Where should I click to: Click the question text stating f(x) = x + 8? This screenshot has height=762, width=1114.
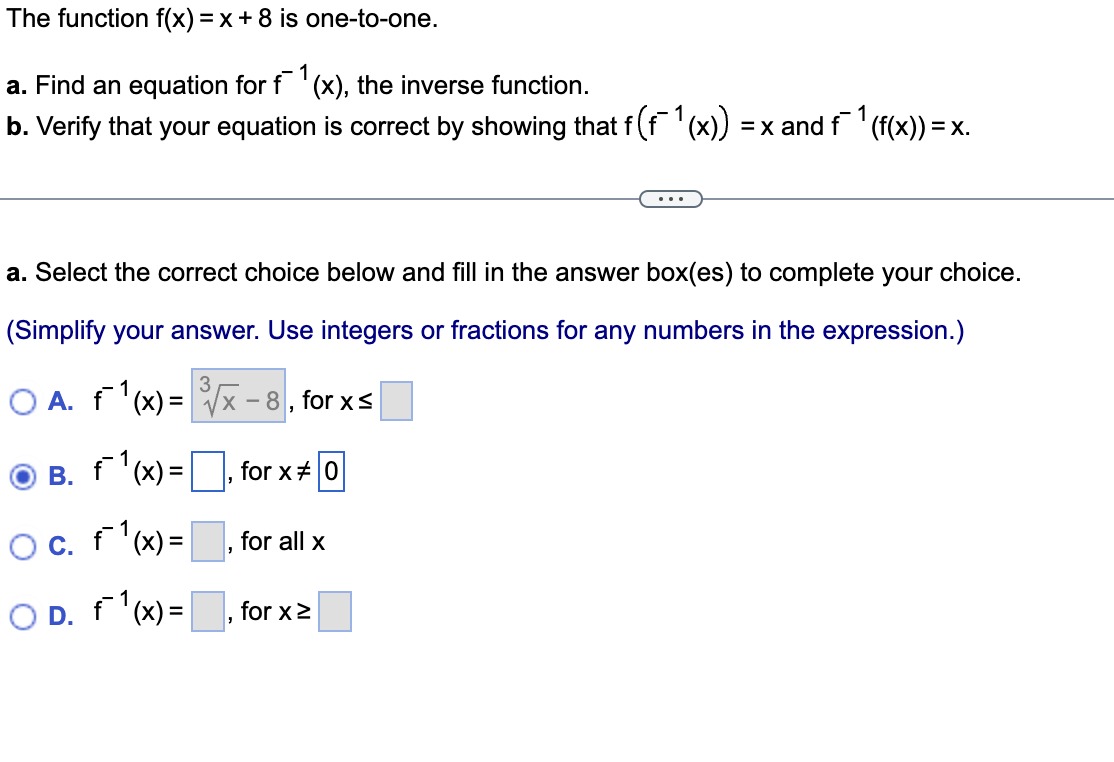pos(222,18)
